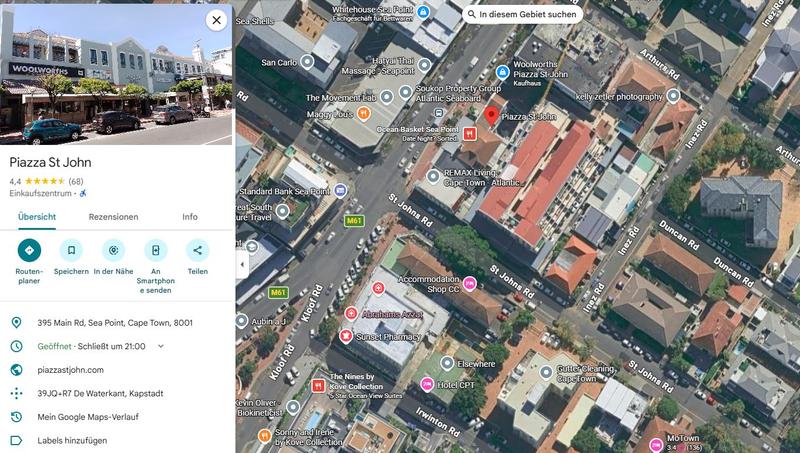Click An Smartphone senden icon
The height and width of the screenshot is (453, 800).
click(156, 250)
